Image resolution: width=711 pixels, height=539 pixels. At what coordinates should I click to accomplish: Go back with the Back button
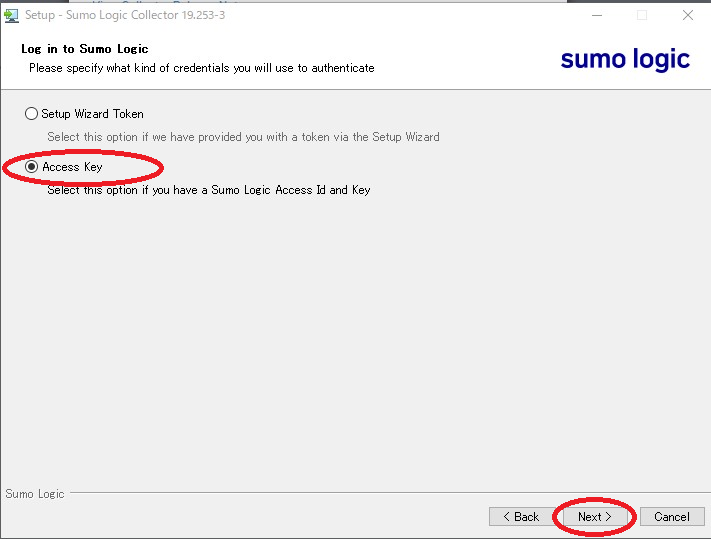(522, 517)
